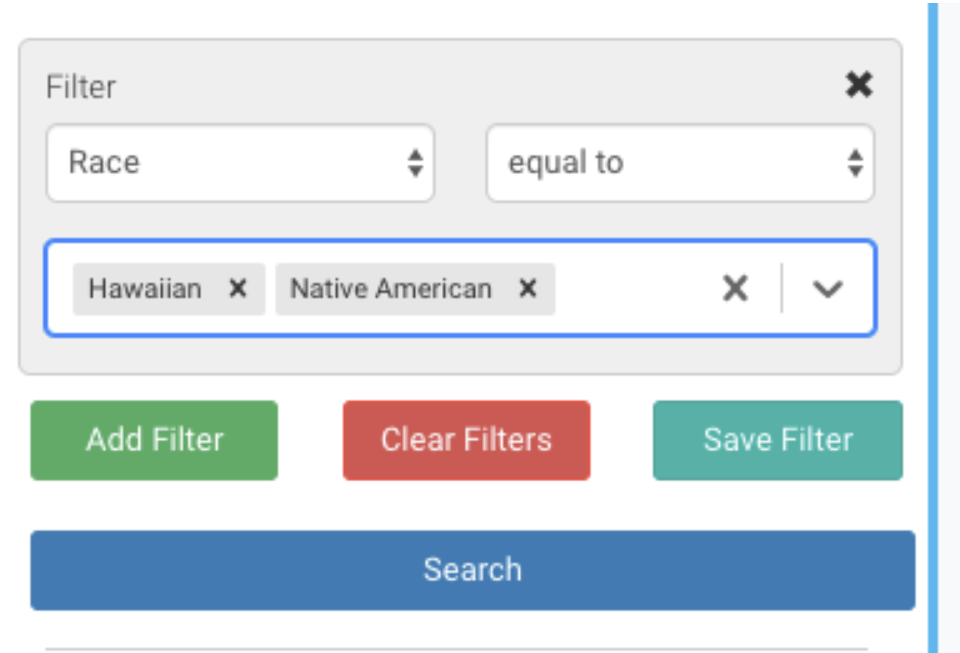Remove the Hawaiian tag
This screenshot has height=653, width=960.
tap(238, 289)
